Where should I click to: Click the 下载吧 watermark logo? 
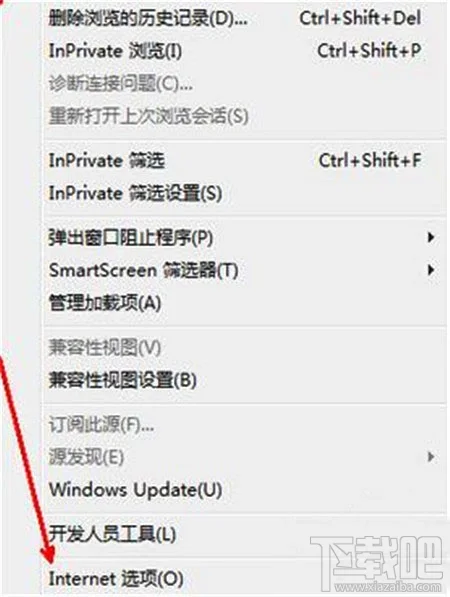tap(377, 563)
